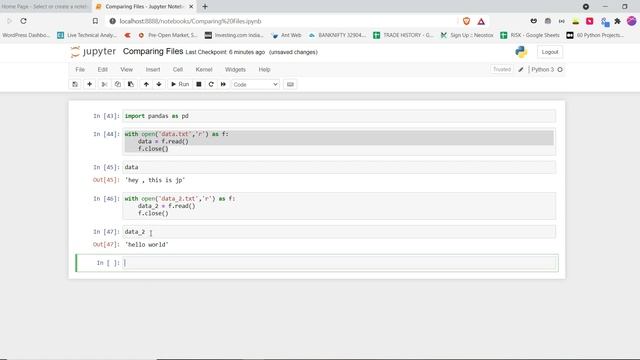640x360 pixels.
Task: Click the localhost:8888 address bar
Action: click(x=282, y=21)
